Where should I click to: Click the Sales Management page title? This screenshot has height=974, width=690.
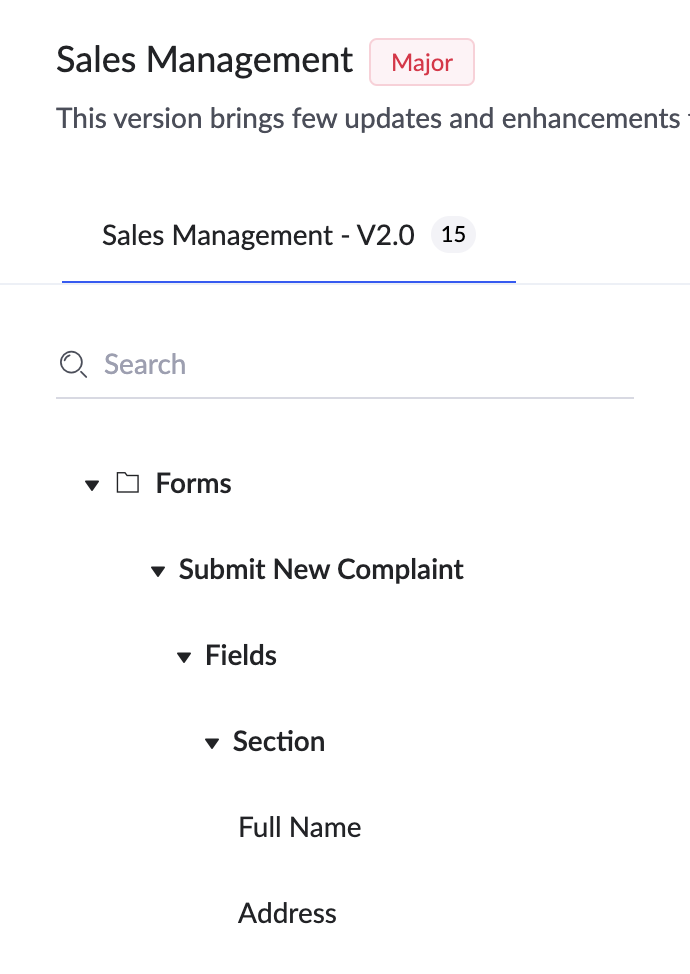(205, 61)
